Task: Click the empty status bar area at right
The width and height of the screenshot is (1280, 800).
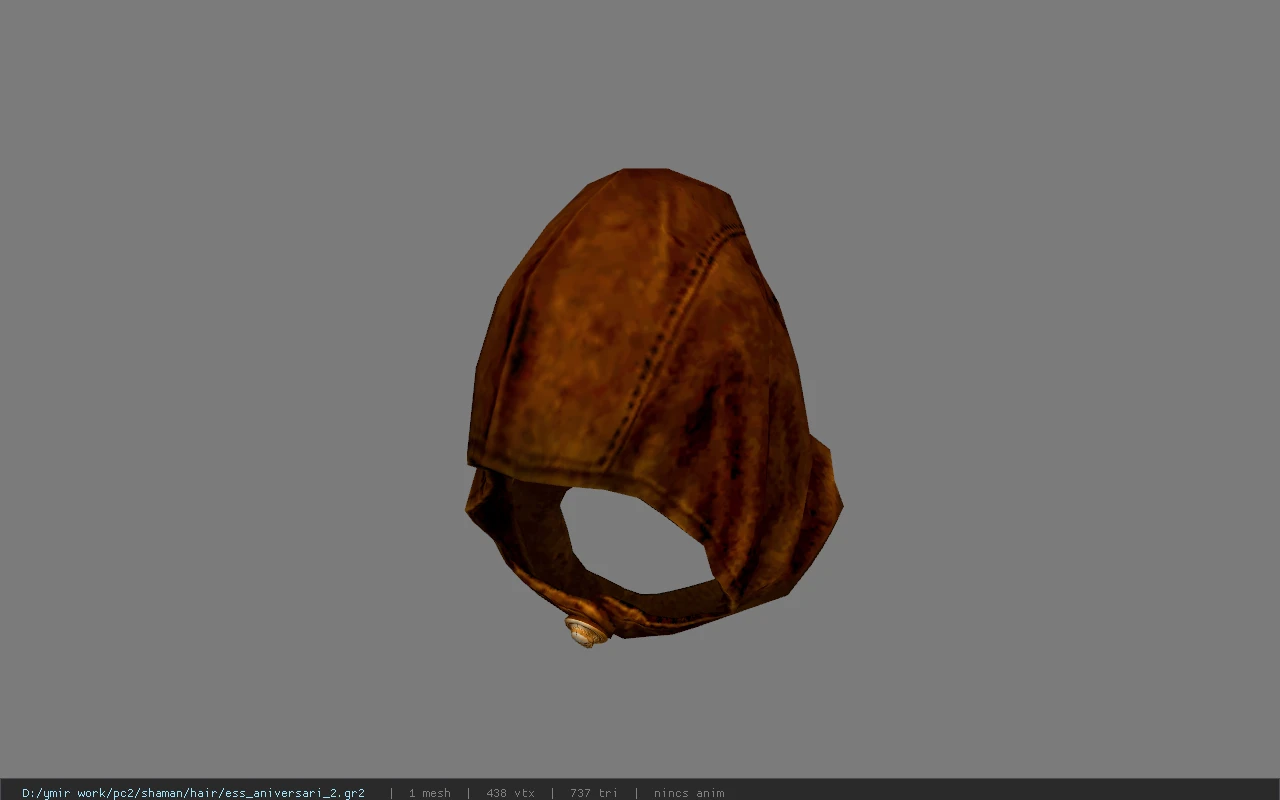Action: pyautogui.click(x=1000, y=790)
